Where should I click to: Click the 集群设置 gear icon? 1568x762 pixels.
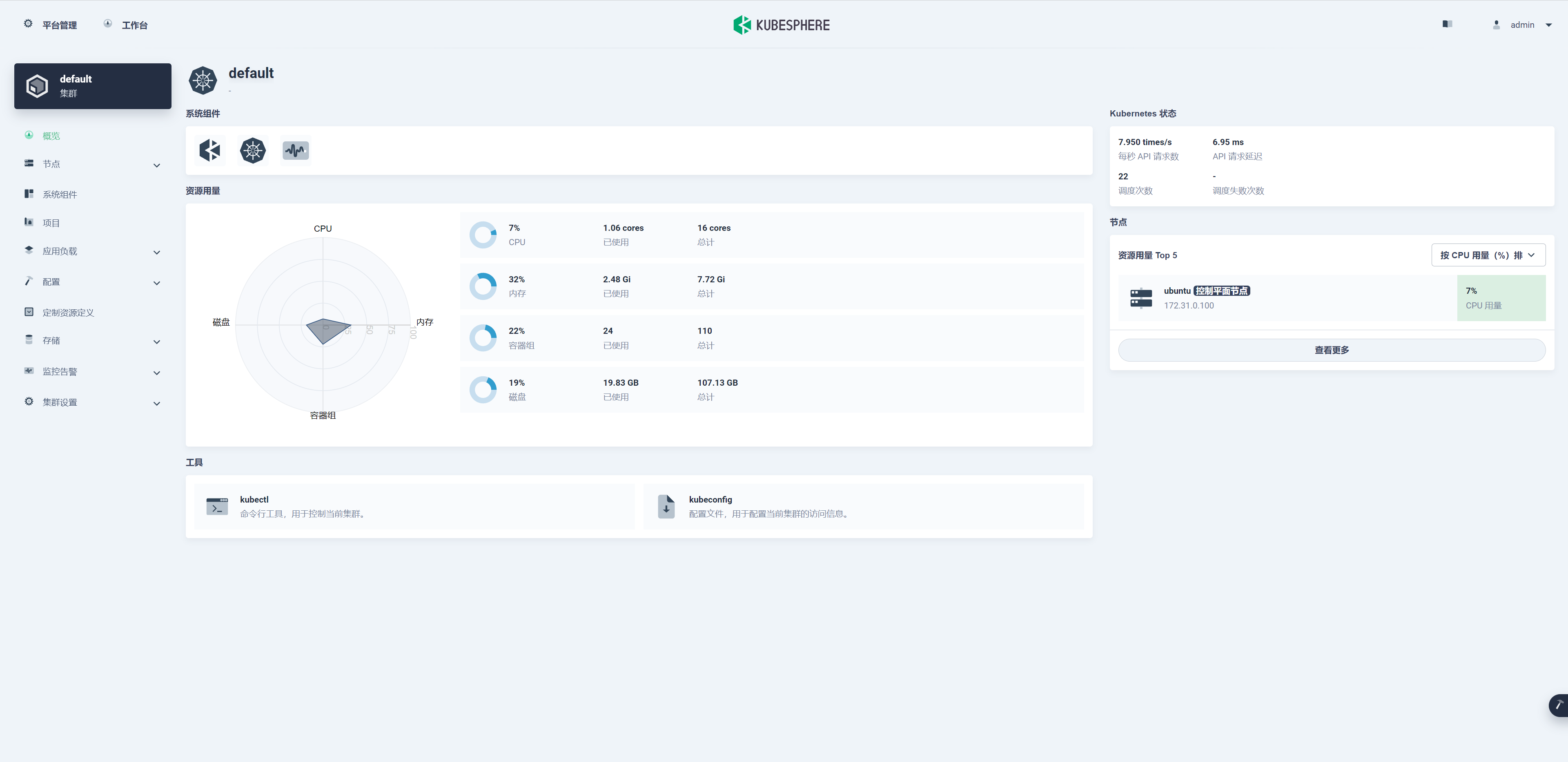(x=29, y=401)
